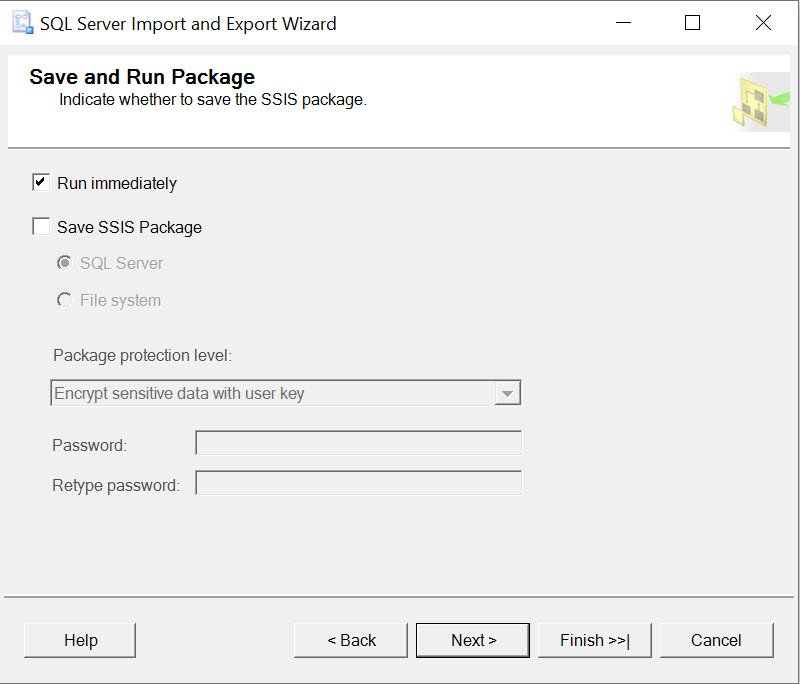Viewport: 800px width, 684px height.
Task: Click the SSIS package graphic in the header
Action: [760, 102]
